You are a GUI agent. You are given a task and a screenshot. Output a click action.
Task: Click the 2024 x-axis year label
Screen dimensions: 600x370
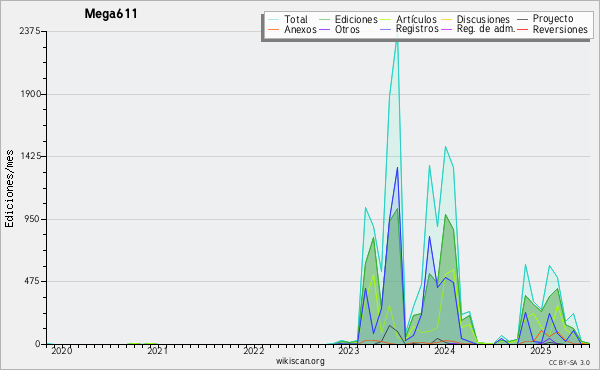point(445,350)
